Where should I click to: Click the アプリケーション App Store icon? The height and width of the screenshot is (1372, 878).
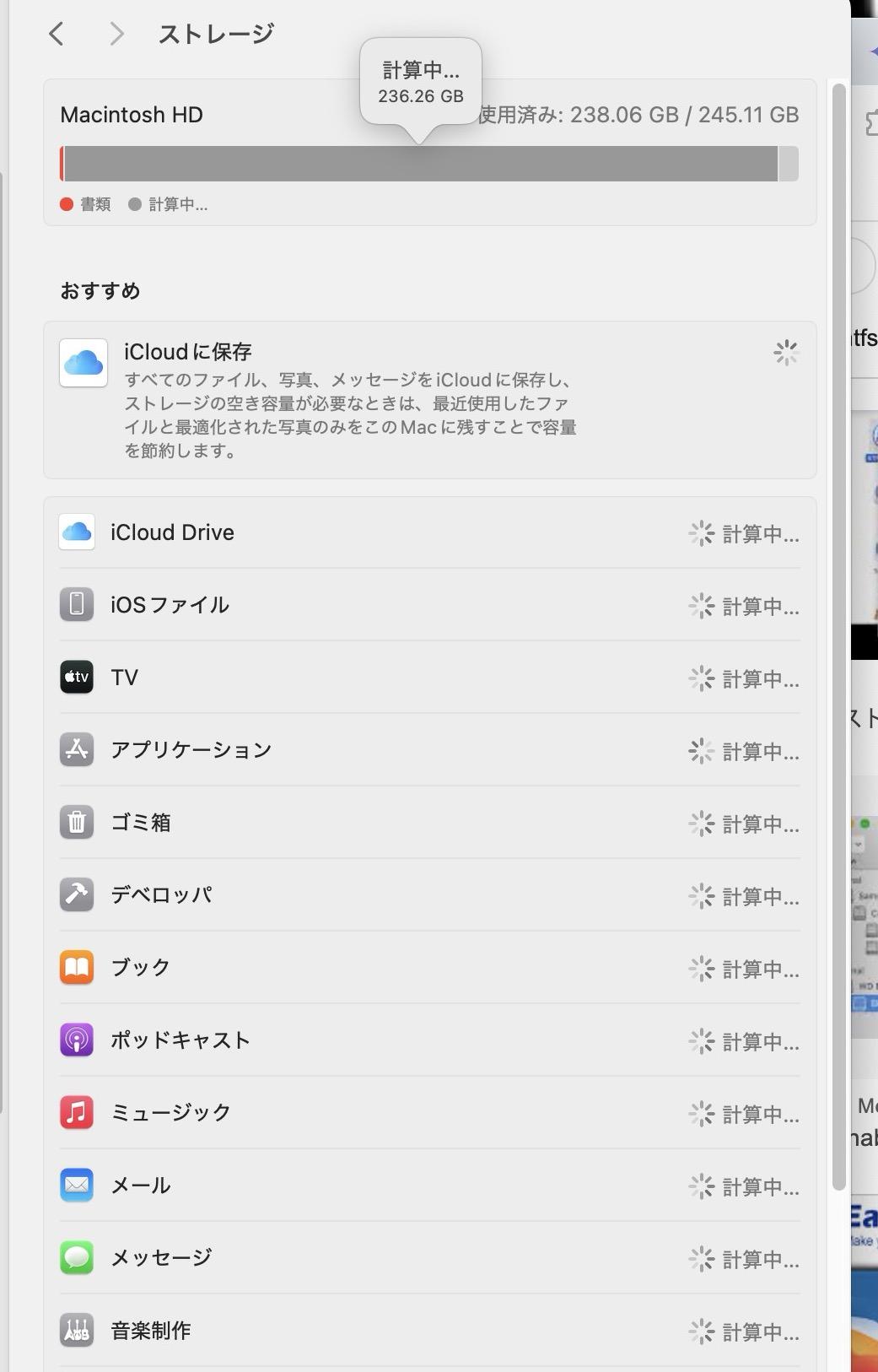click(x=77, y=749)
